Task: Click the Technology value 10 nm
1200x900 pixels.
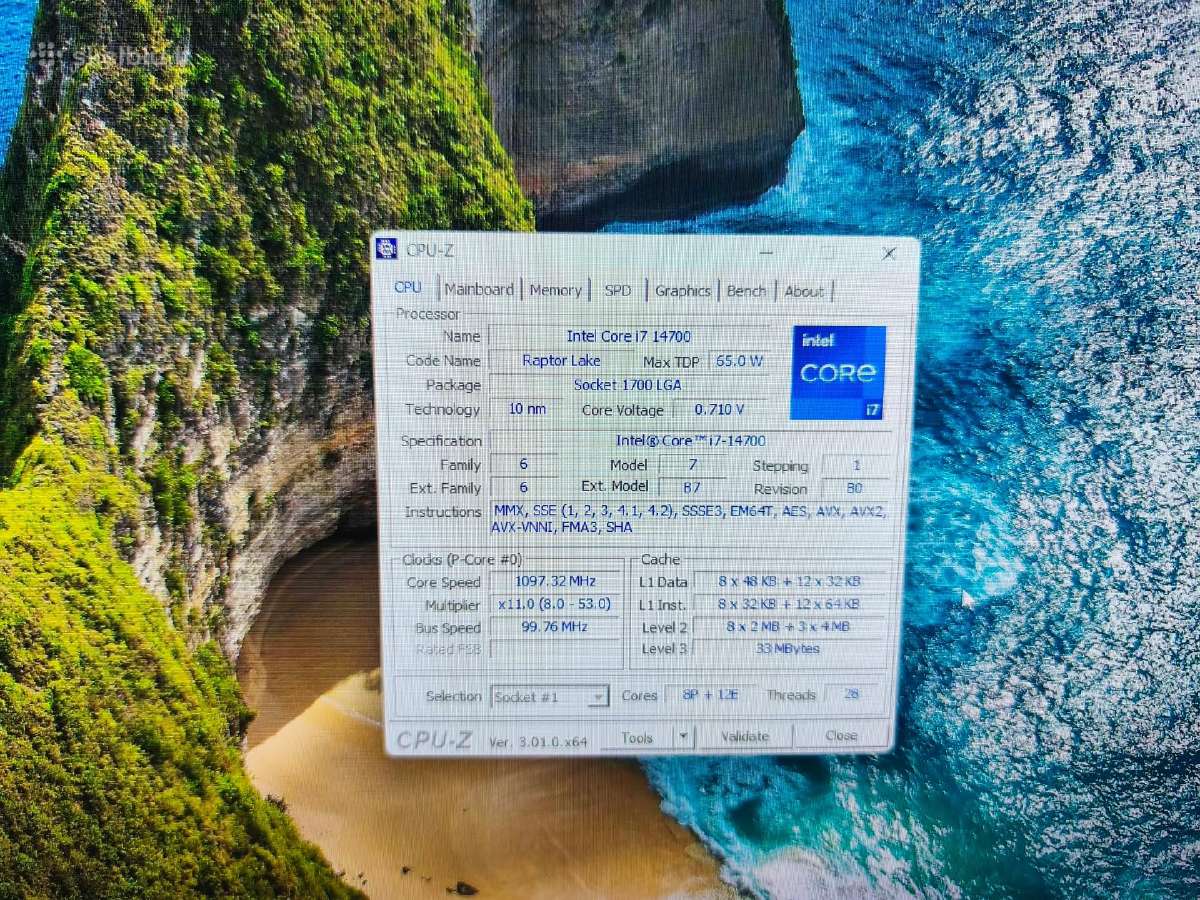Action: 526,409
